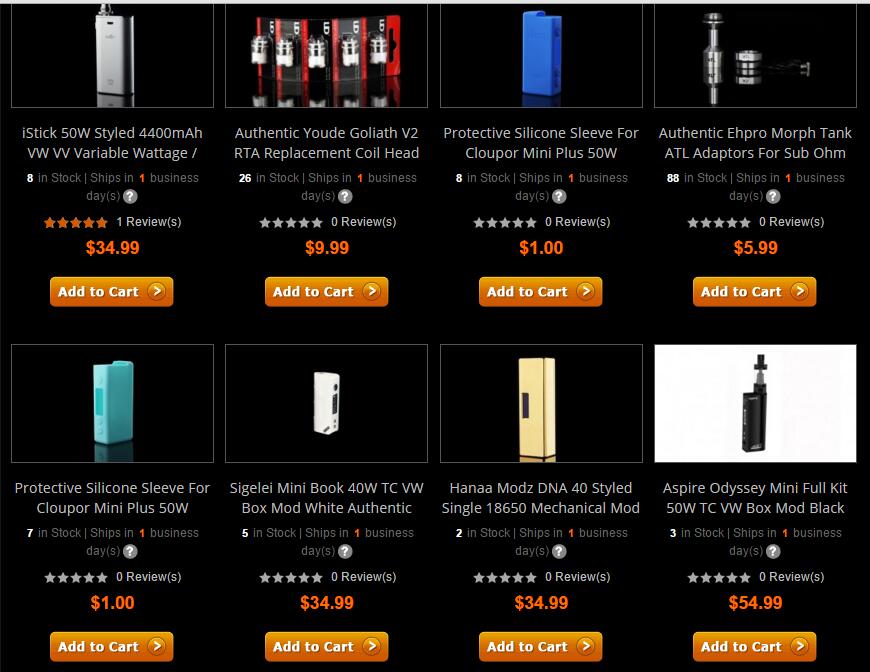Click shipping help icon under Youde Goliath V2
This screenshot has height=672, width=870.
pyautogui.click(x=345, y=196)
